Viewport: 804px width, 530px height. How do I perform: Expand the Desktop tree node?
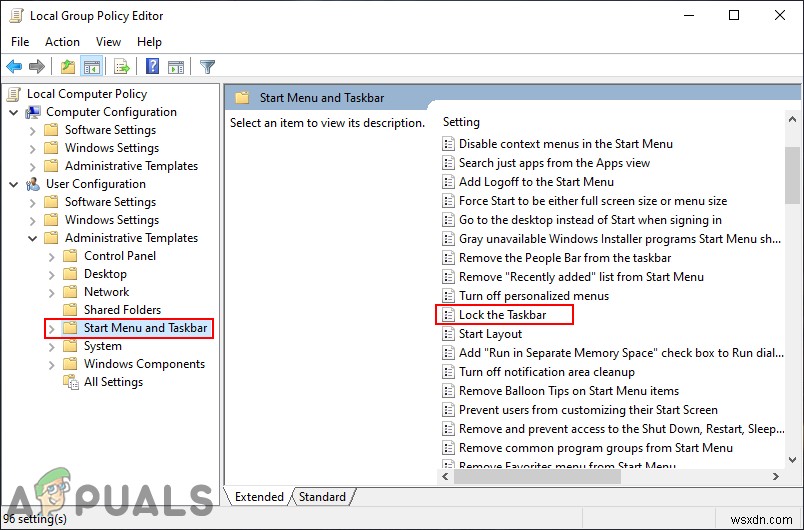click(x=51, y=275)
